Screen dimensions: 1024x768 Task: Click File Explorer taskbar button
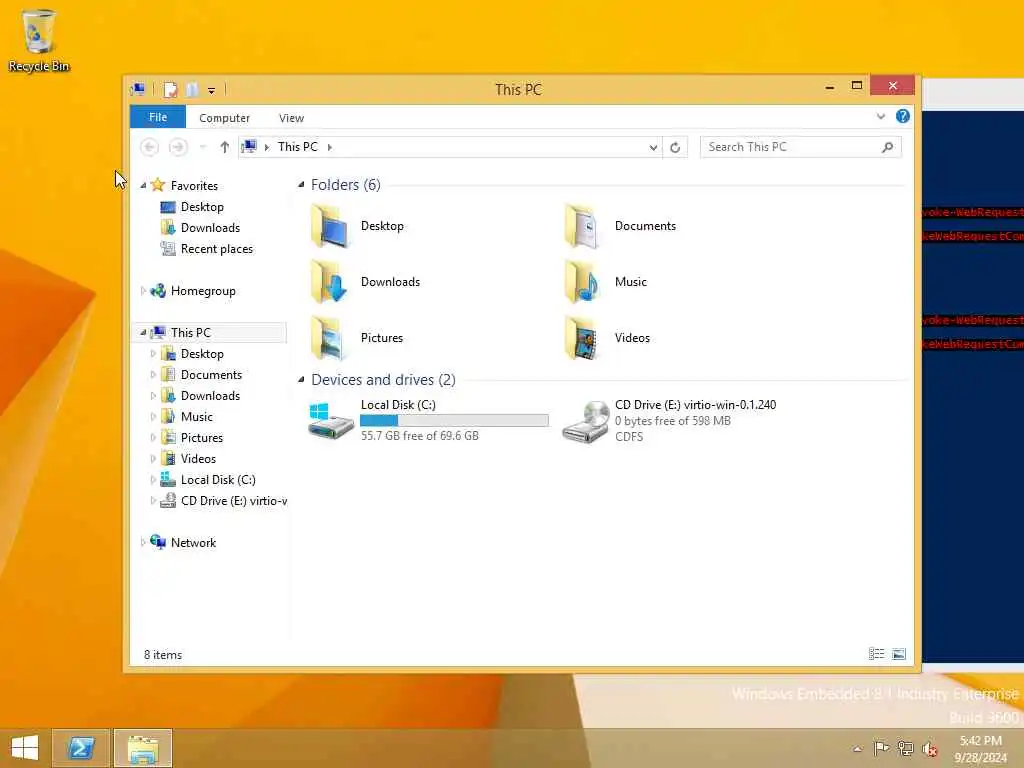144,748
